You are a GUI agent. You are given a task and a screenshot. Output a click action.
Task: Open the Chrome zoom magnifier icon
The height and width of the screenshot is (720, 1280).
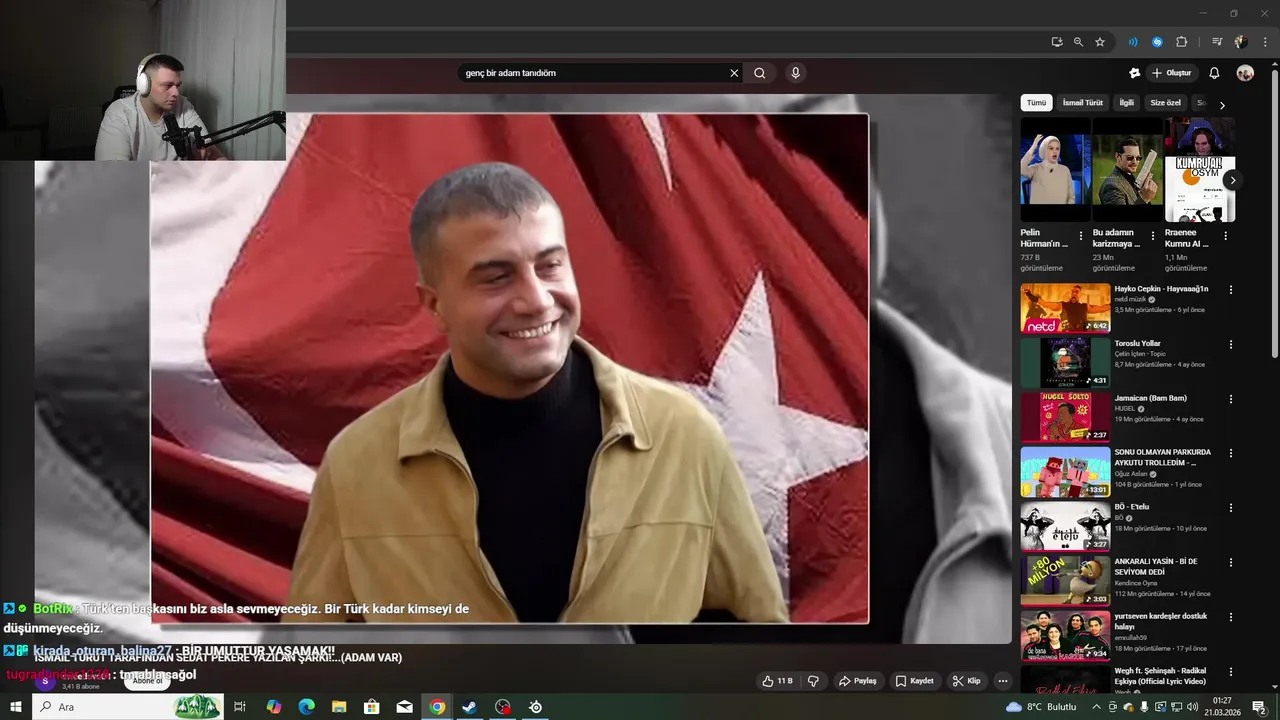pos(1078,42)
